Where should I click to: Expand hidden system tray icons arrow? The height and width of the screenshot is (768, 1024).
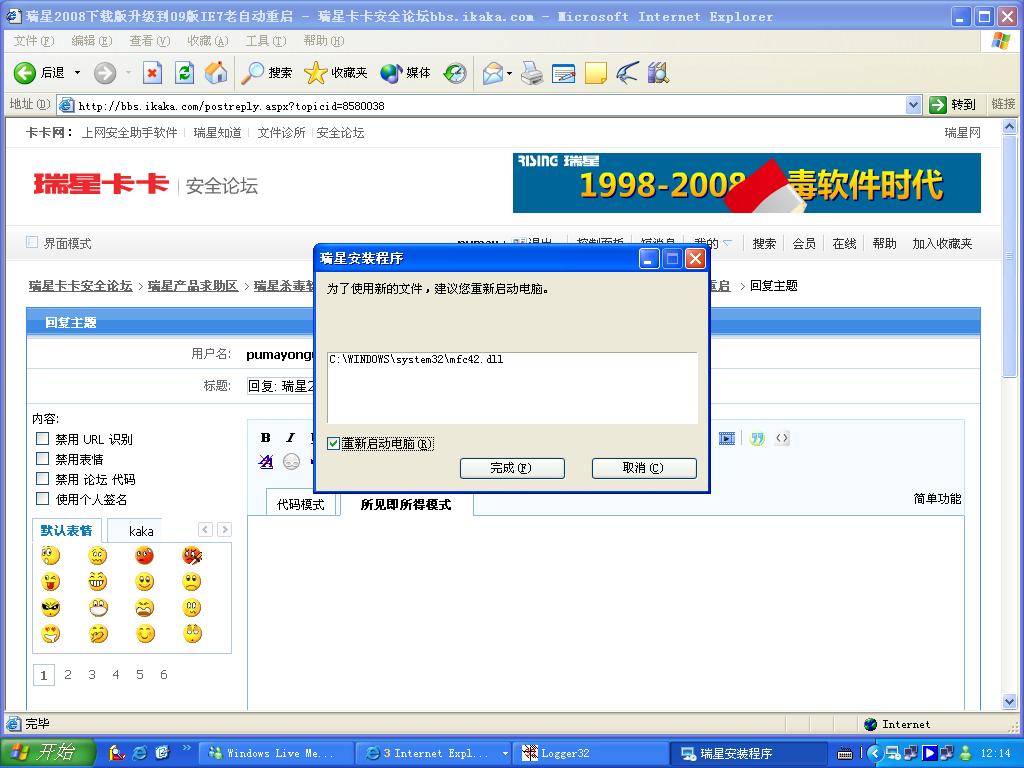[875, 753]
